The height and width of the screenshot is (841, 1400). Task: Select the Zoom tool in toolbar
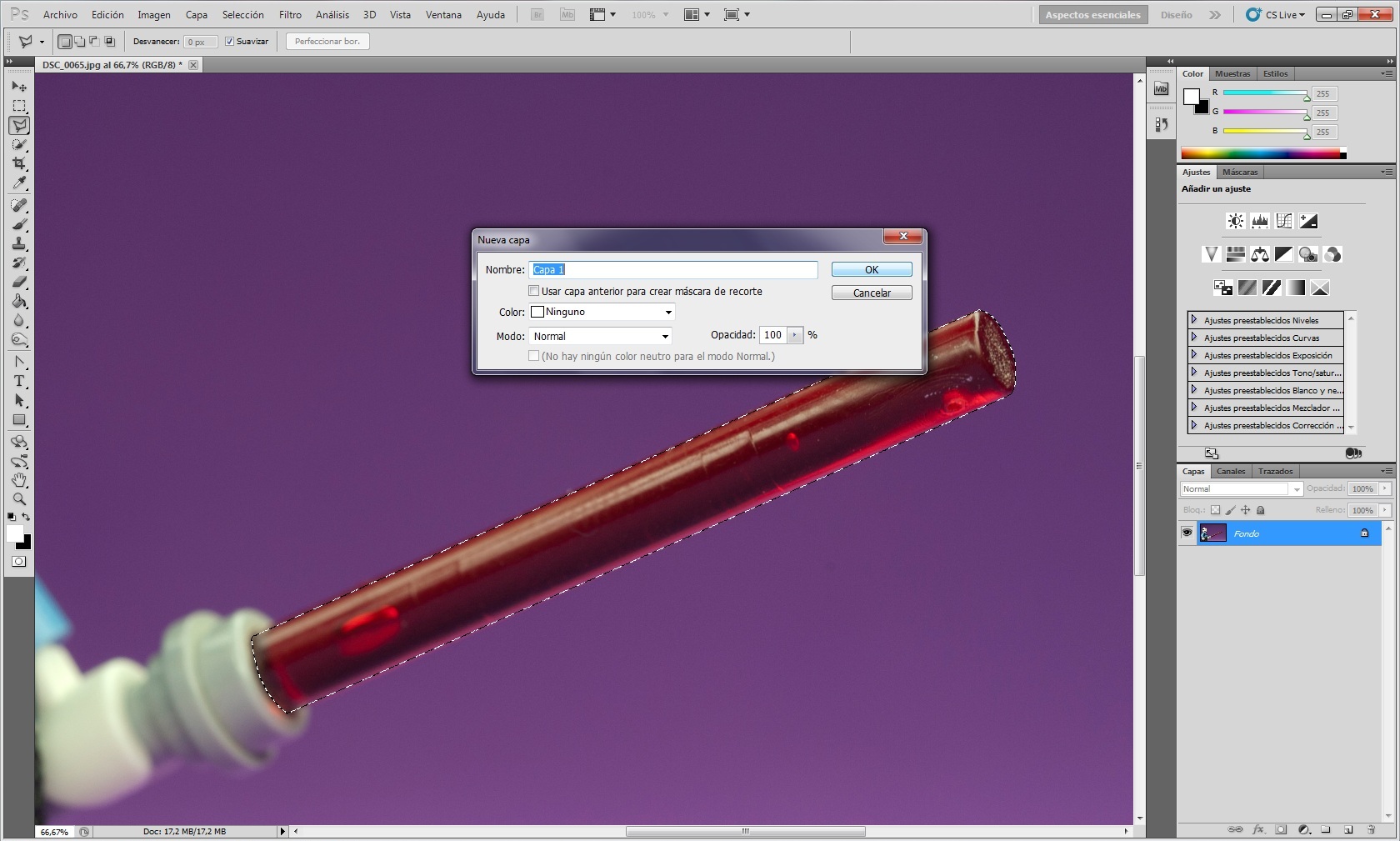point(19,499)
